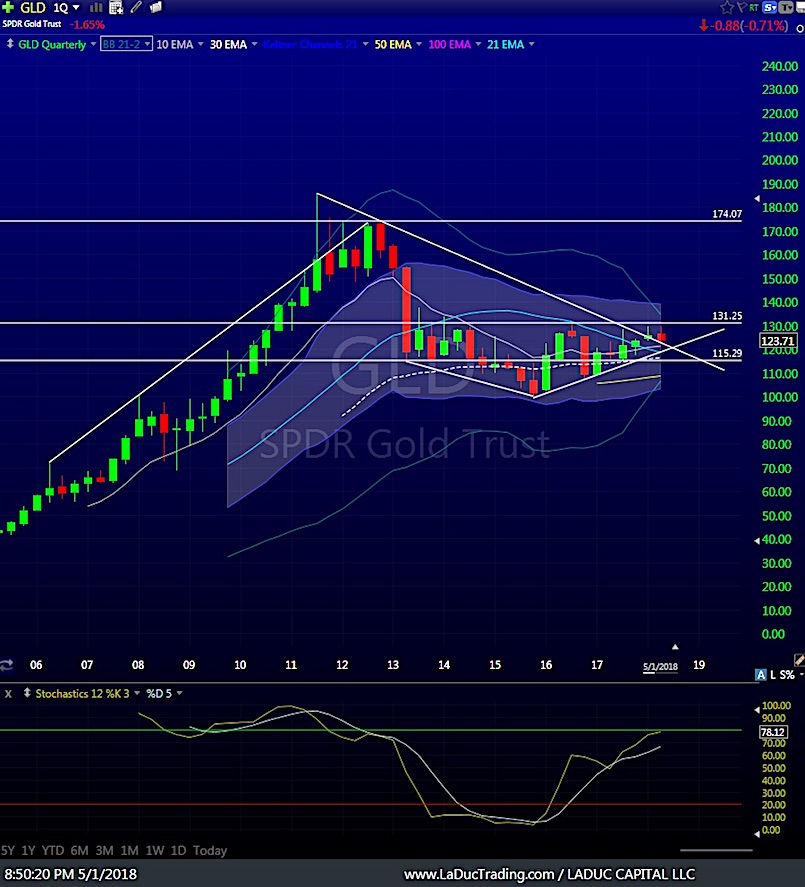Click the left arrow marker near 40.00
This screenshot has width=805, height=887.
[x=757, y=541]
